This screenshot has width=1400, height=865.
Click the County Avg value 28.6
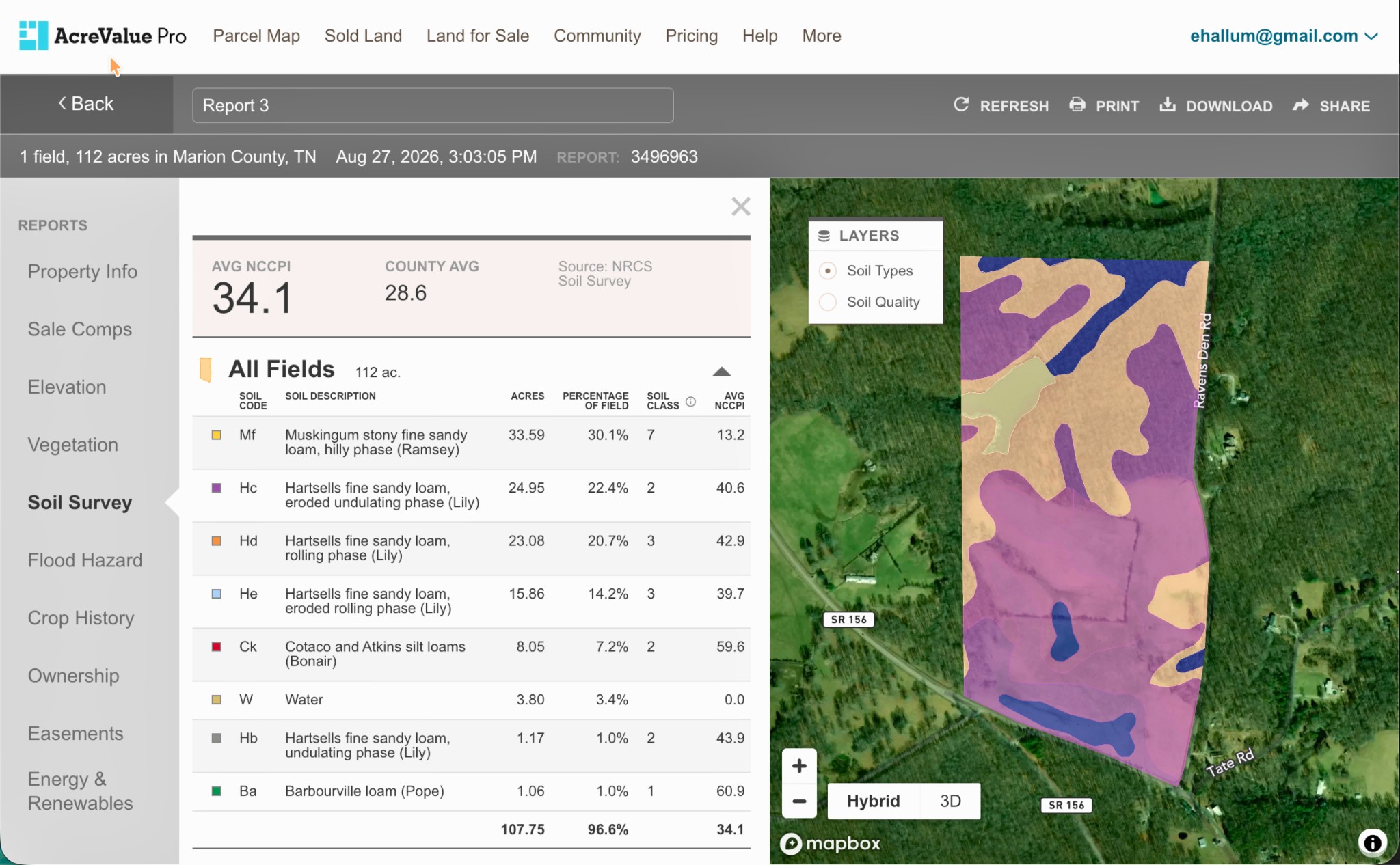tap(405, 292)
